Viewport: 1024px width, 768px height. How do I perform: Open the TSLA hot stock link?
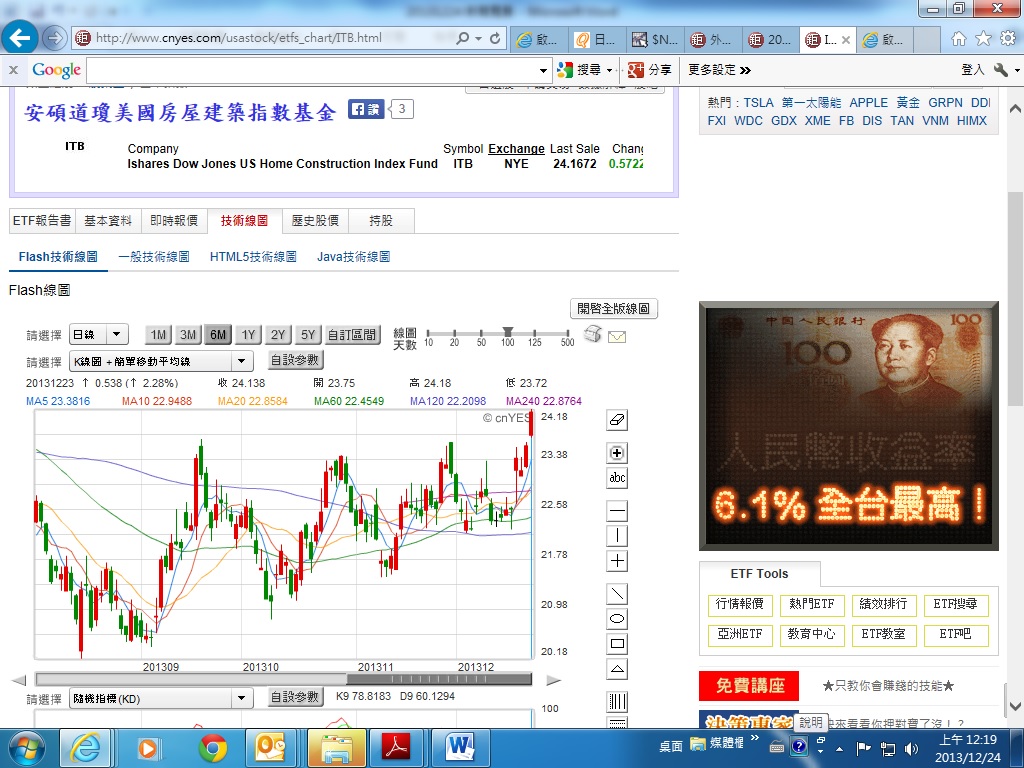(758, 103)
